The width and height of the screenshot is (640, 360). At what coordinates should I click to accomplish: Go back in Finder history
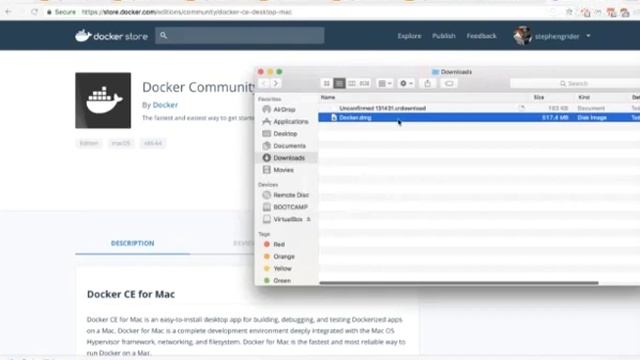pyautogui.click(x=264, y=84)
